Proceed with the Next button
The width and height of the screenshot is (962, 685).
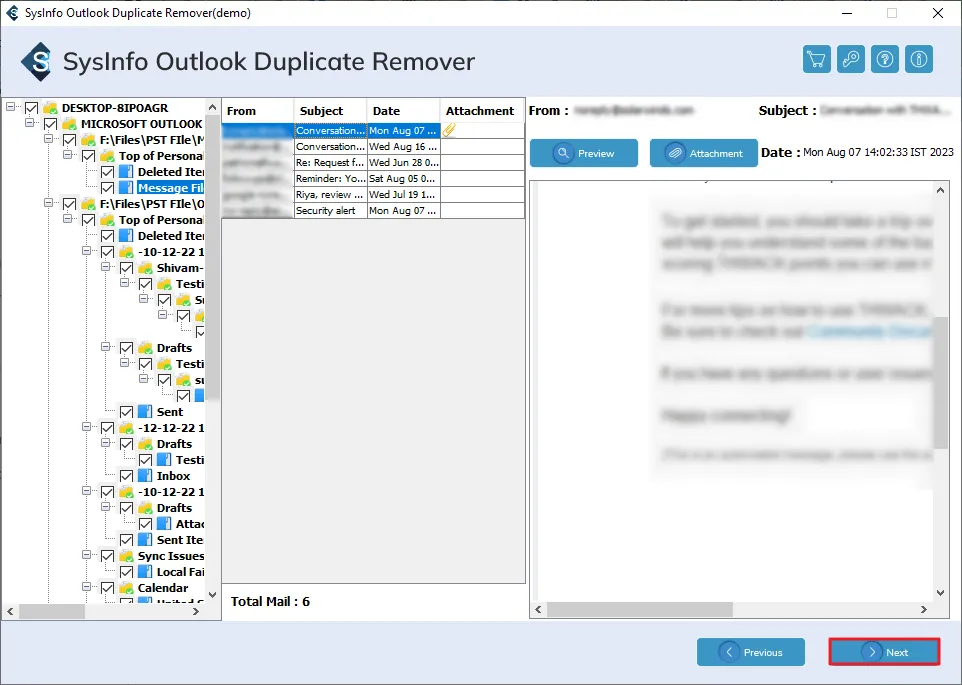885,652
